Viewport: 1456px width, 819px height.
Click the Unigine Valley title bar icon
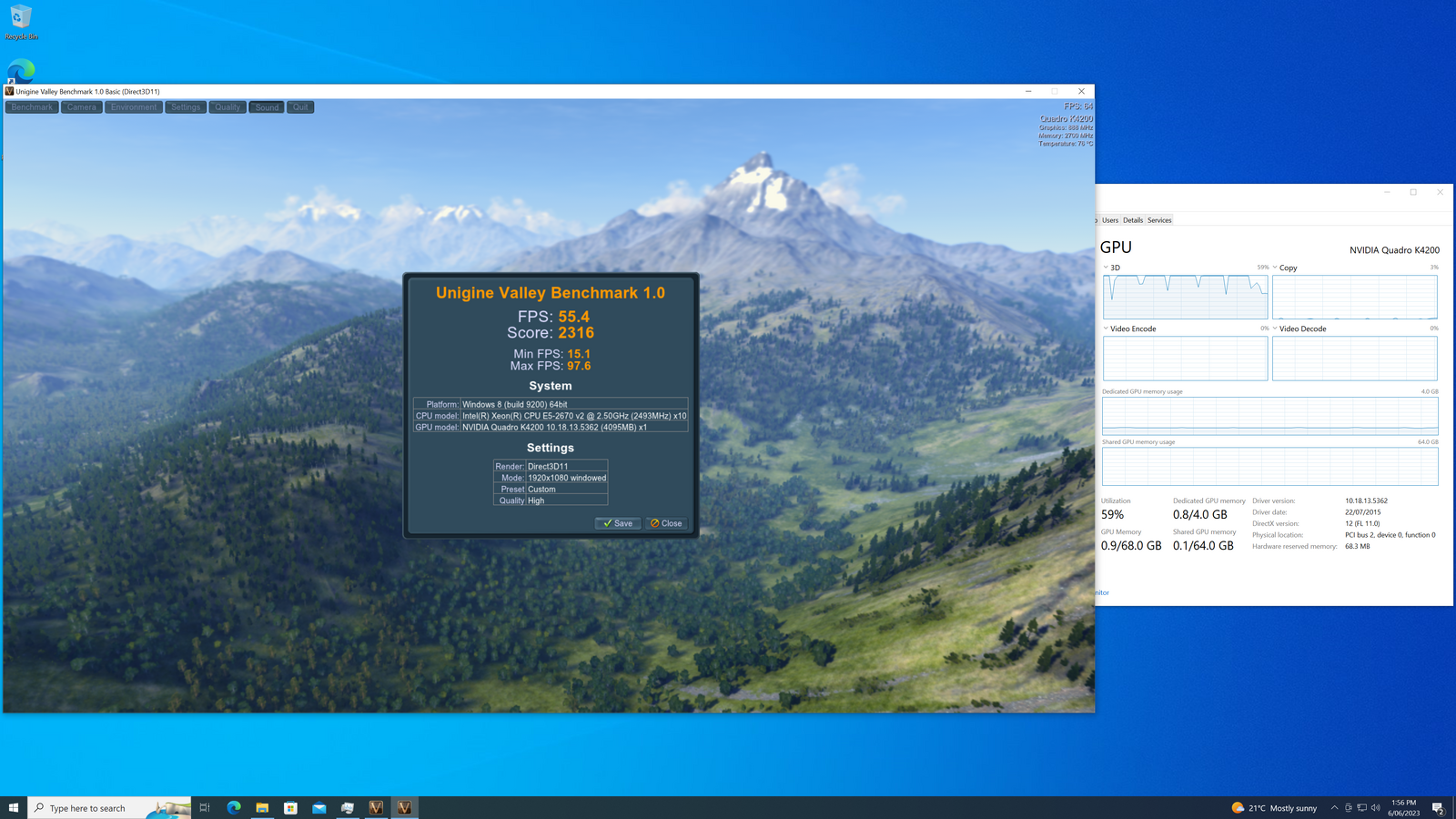click(x=9, y=91)
